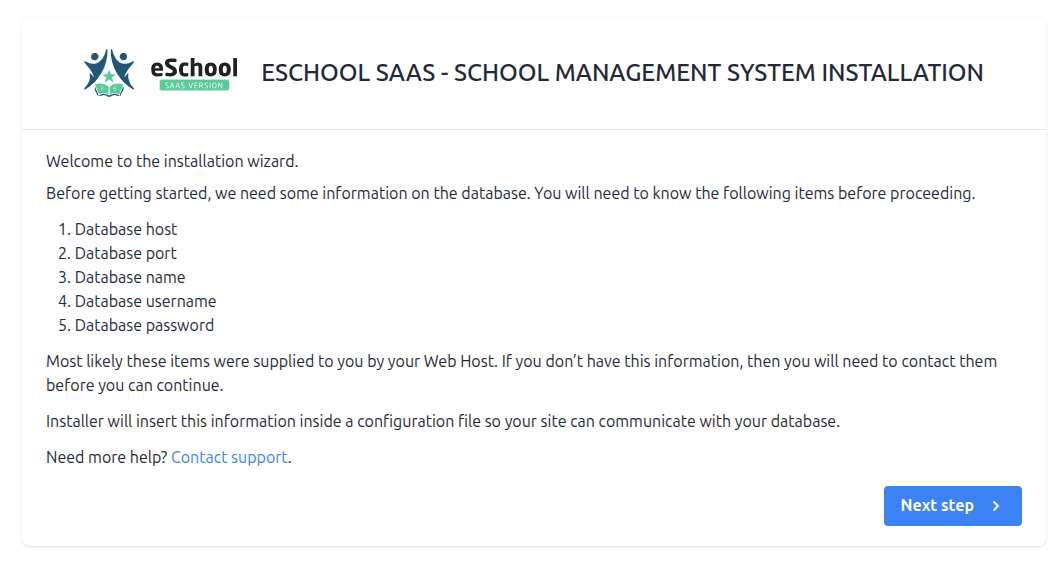This screenshot has height=563, width=1062.
Task: Click the Database username list item
Action: click(145, 301)
